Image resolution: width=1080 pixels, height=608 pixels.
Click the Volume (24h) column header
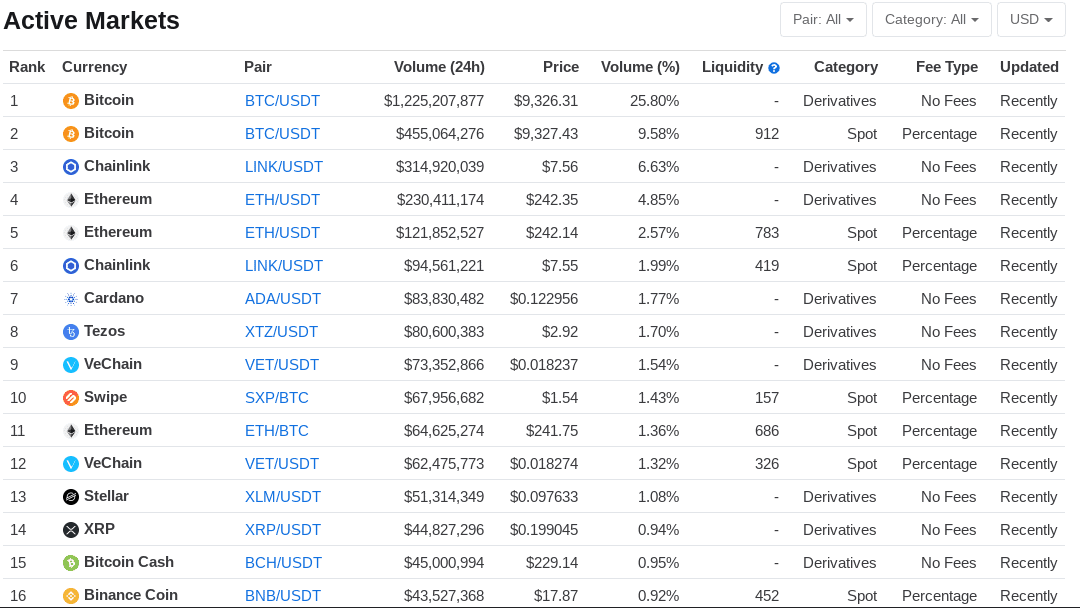point(439,67)
